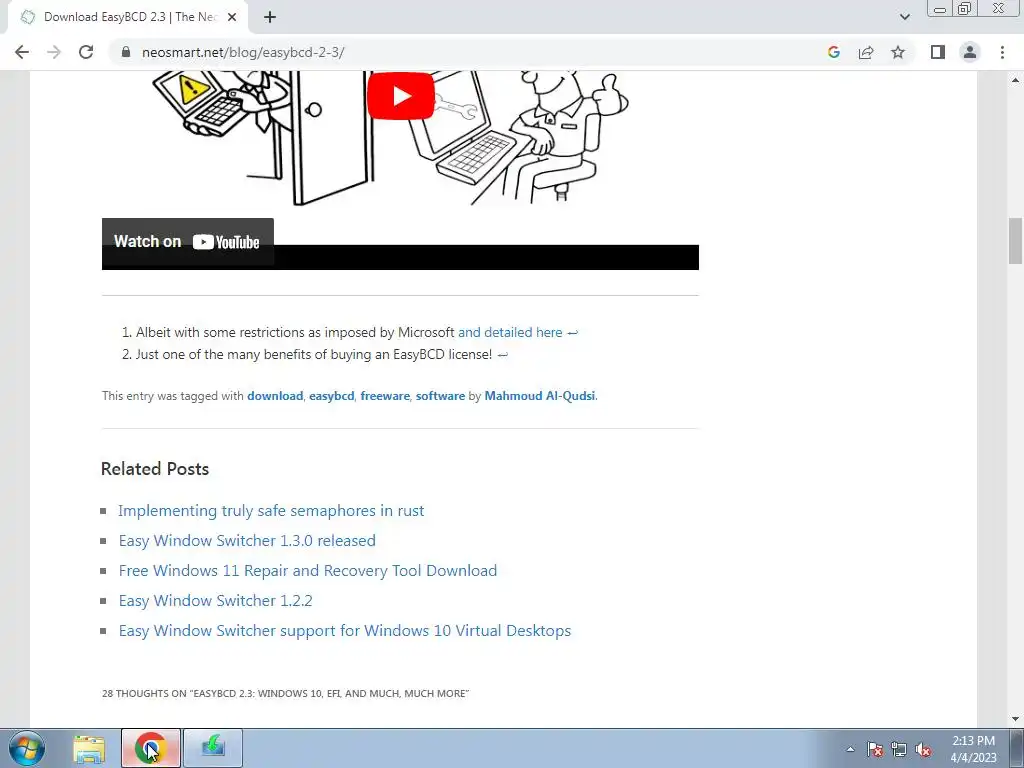The width and height of the screenshot is (1024, 768).
Task: View site information via the lock icon
Action: 125,52
